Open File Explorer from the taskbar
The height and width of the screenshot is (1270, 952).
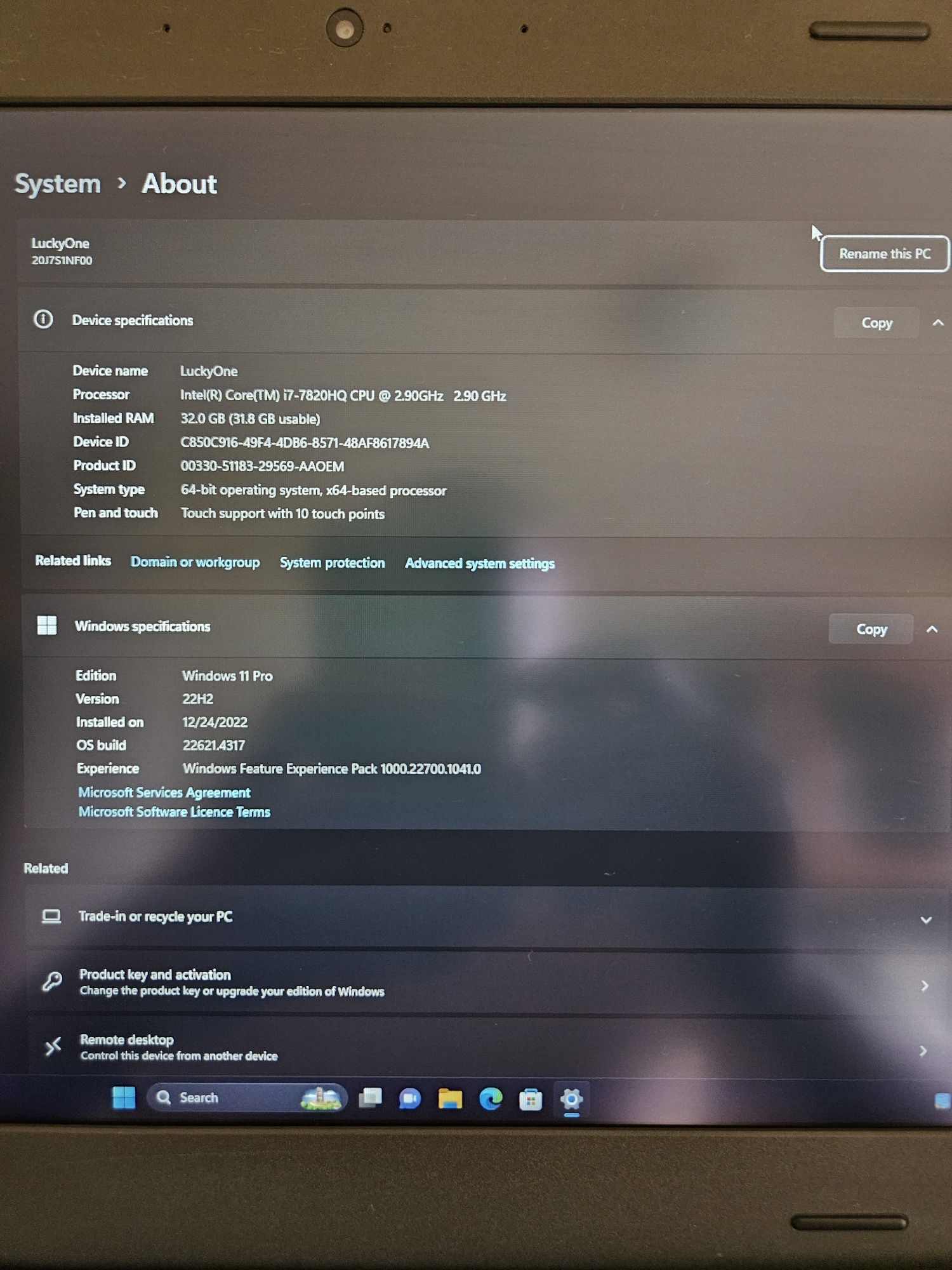click(450, 1099)
